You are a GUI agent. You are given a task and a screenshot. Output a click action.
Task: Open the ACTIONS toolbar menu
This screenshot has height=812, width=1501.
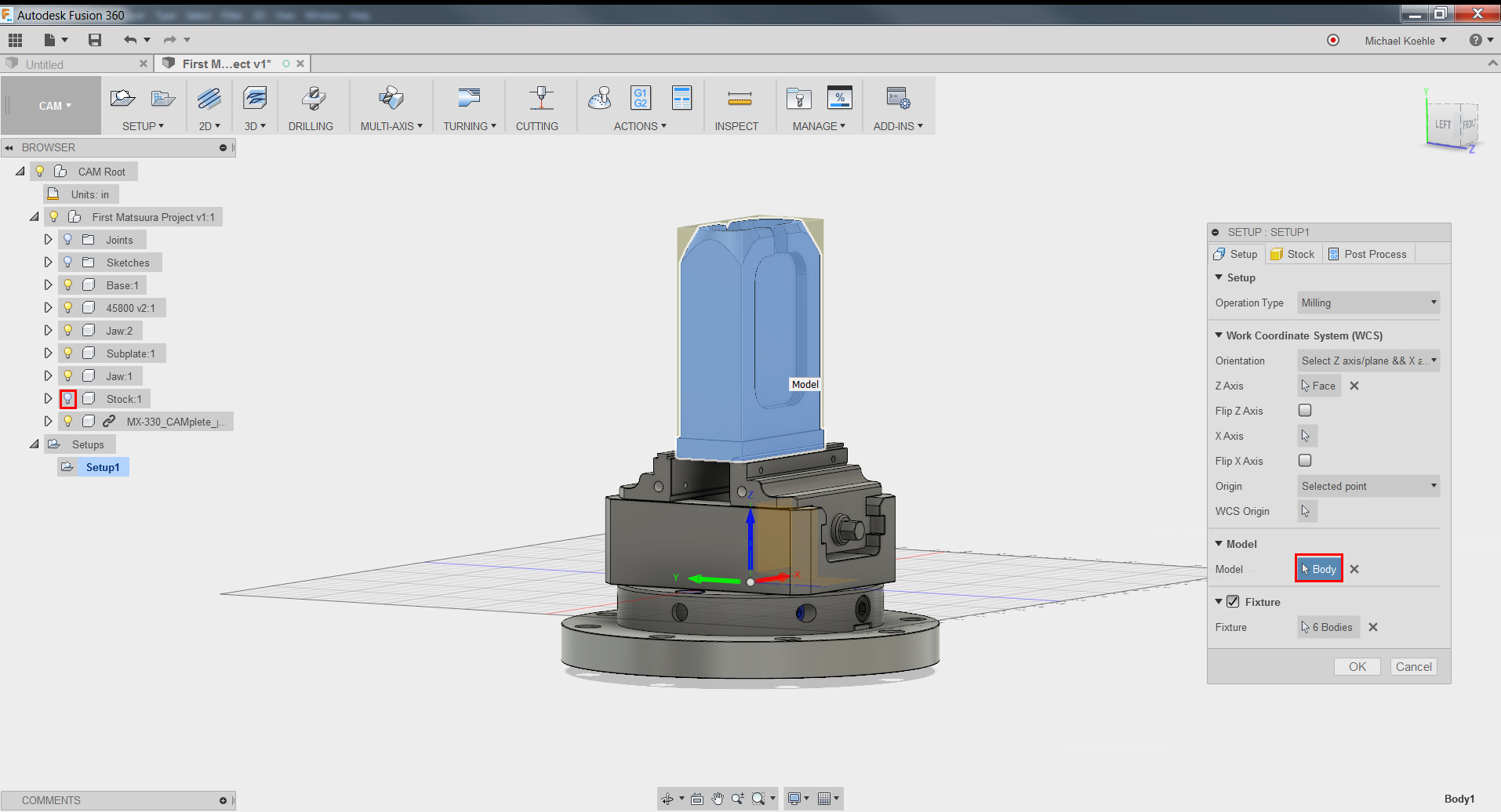(x=640, y=126)
